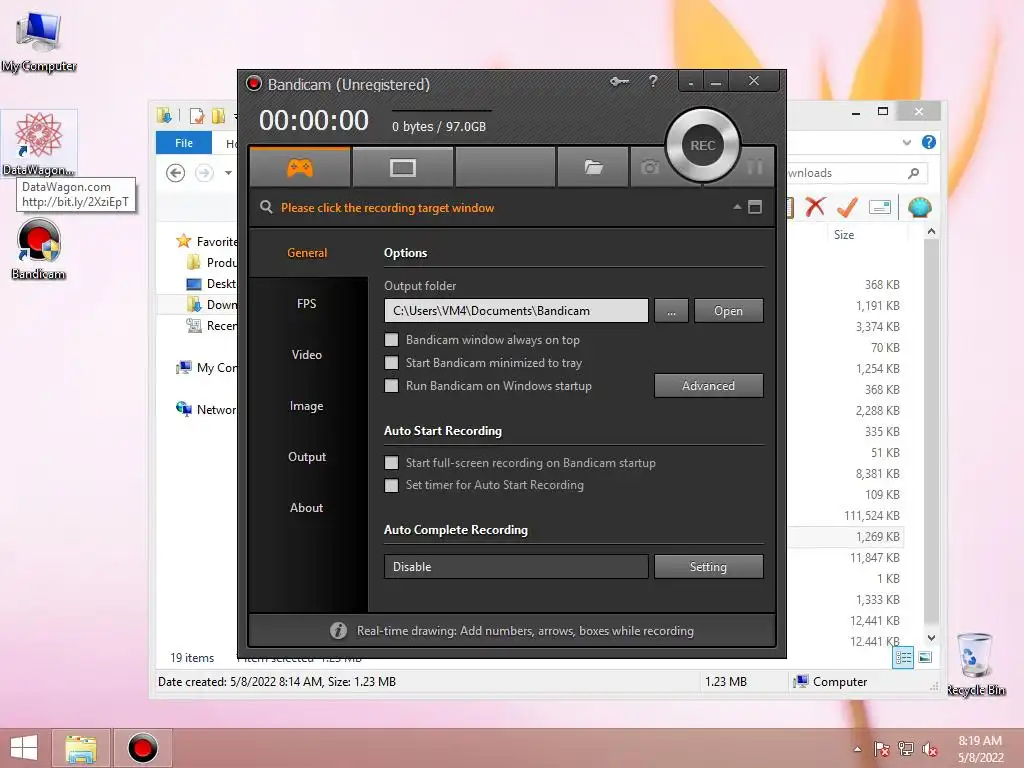Enable full-screen recording on Bandicam startup
Image resolution: width=1024 pixels, height=768 pixels.
[391, 462]
